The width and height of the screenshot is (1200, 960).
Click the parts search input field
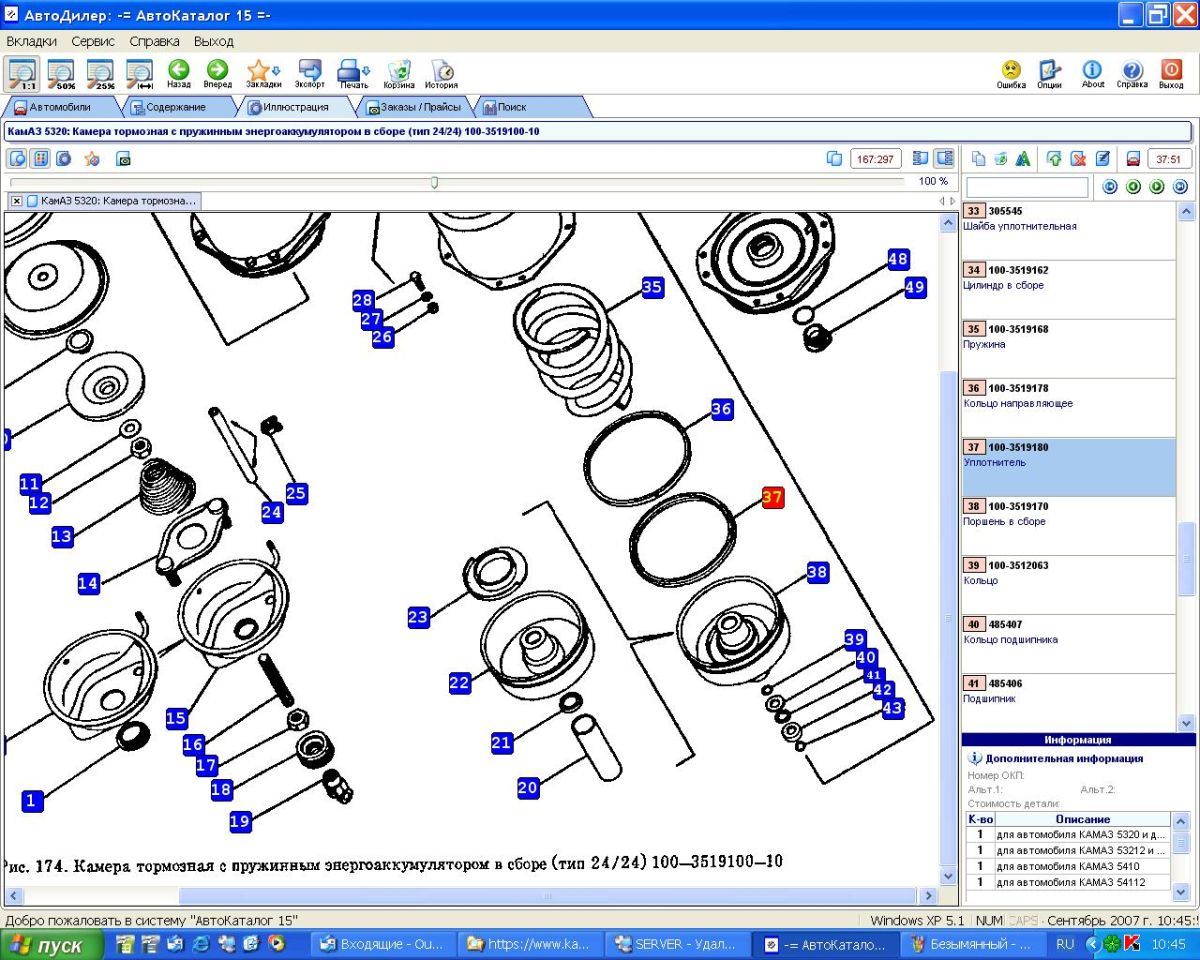click(1027, 187)
